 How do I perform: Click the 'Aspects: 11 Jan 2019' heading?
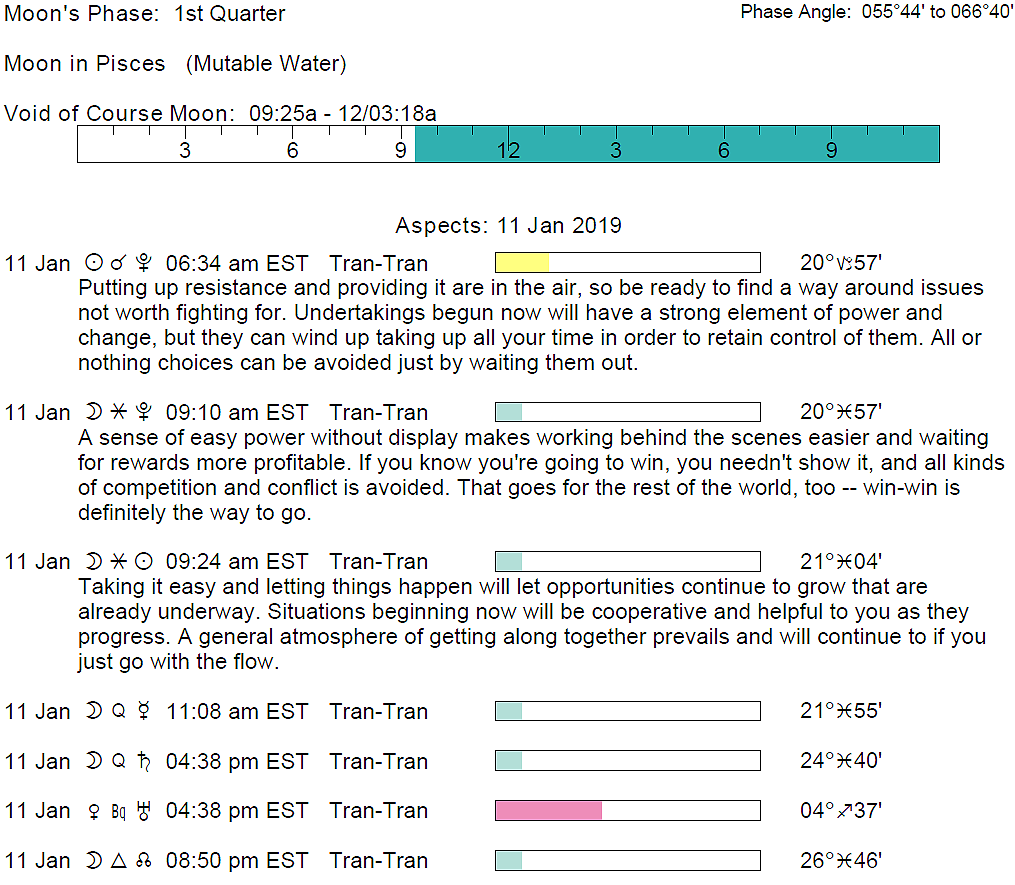[508, 225]
